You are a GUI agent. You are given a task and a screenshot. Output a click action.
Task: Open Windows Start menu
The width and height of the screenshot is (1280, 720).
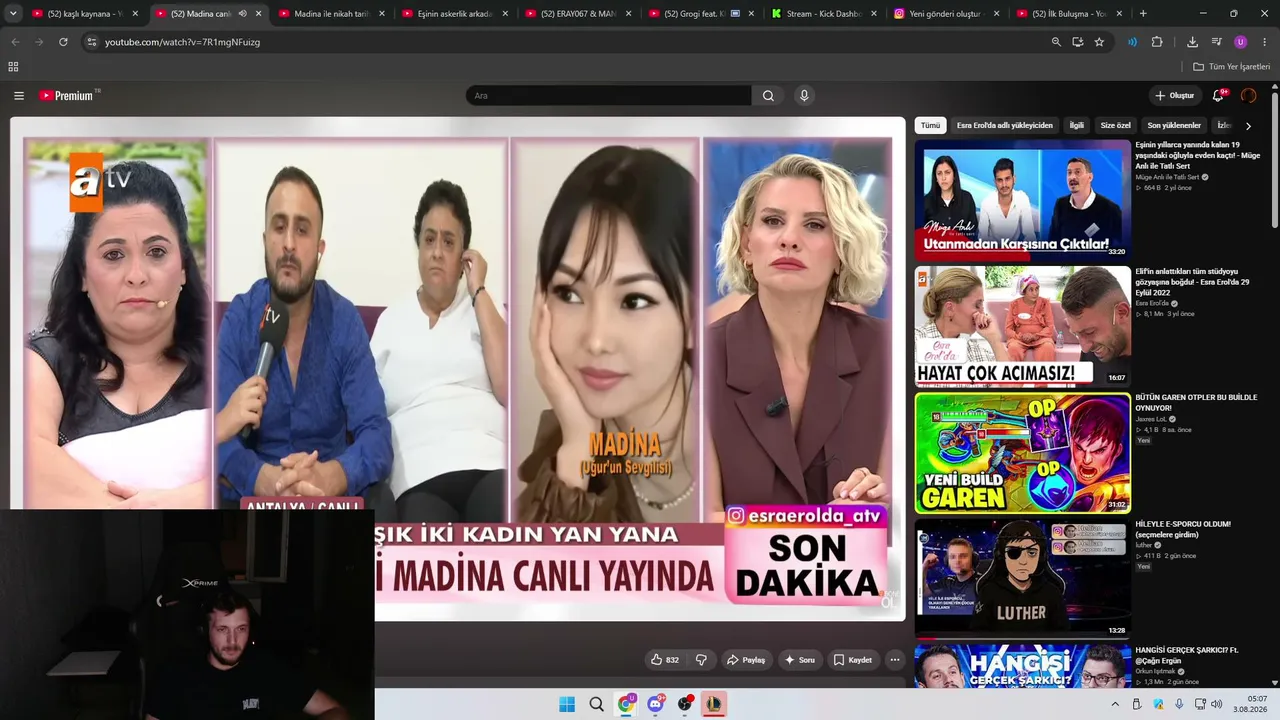[x=567, y=704]
